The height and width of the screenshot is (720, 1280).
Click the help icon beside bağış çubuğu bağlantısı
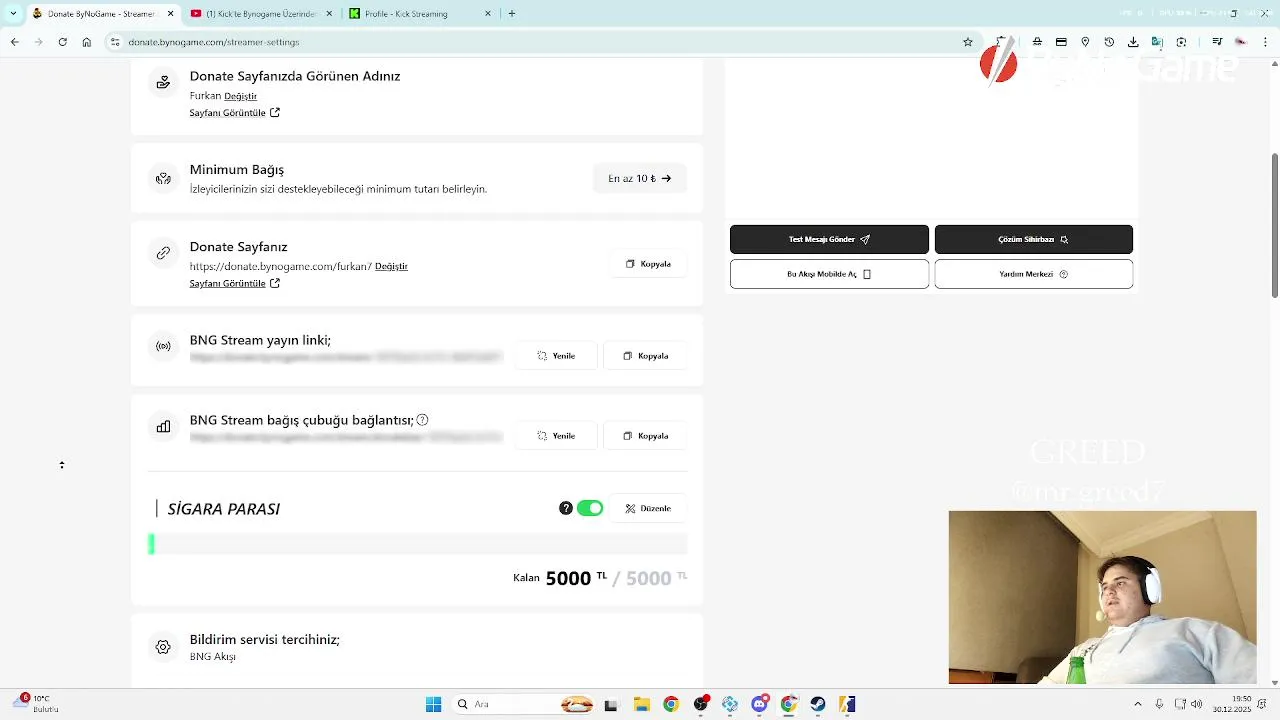tap(422, 420)
